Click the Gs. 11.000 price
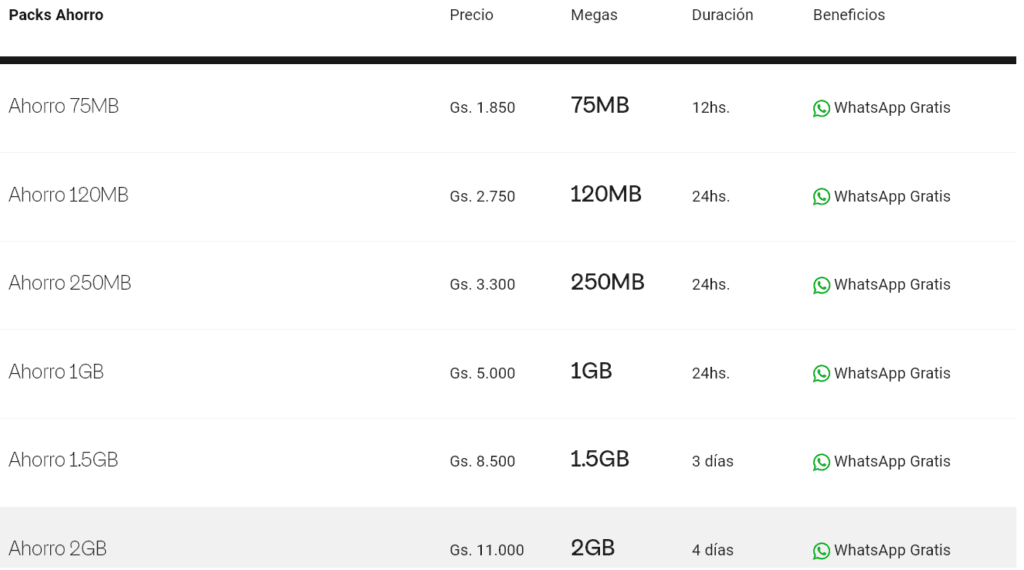This screenshot has width=1024, height=570. (487, 550)
